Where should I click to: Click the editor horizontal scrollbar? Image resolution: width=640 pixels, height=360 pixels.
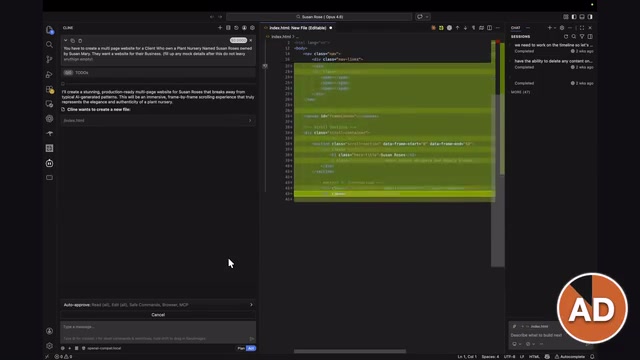pos(350,351)
